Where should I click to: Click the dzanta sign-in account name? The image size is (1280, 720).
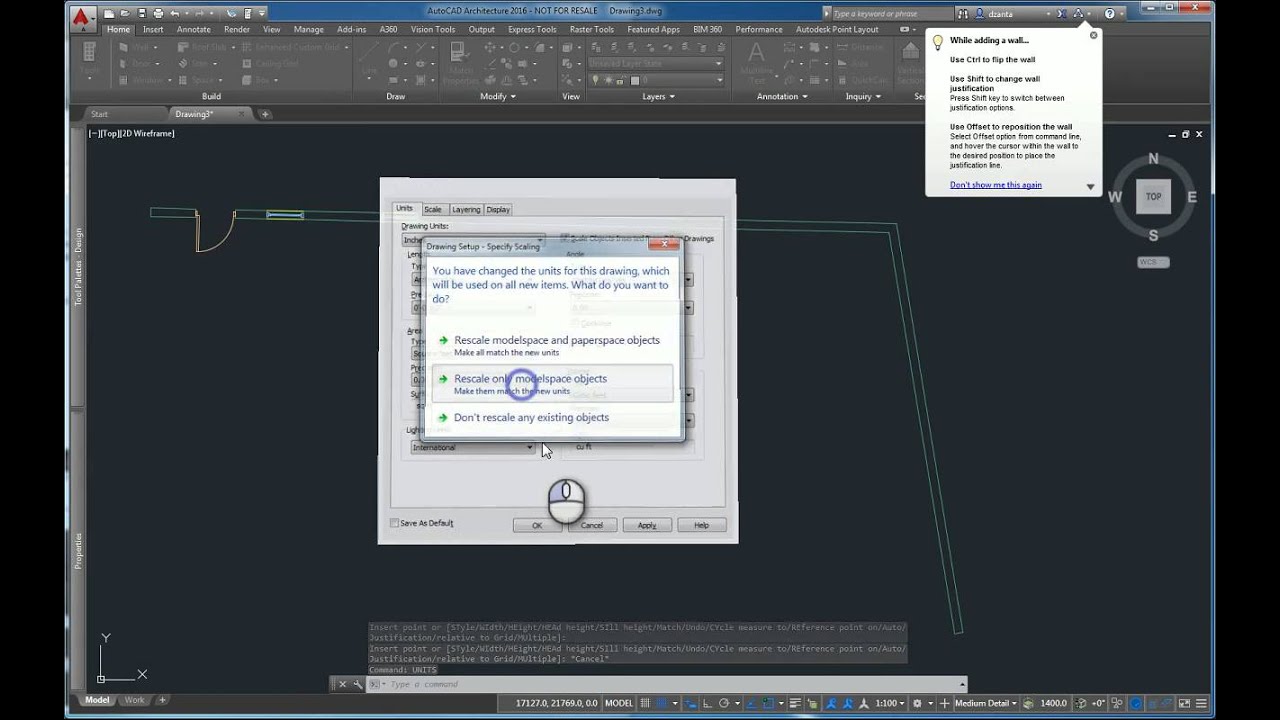(x=1002, y=14)
